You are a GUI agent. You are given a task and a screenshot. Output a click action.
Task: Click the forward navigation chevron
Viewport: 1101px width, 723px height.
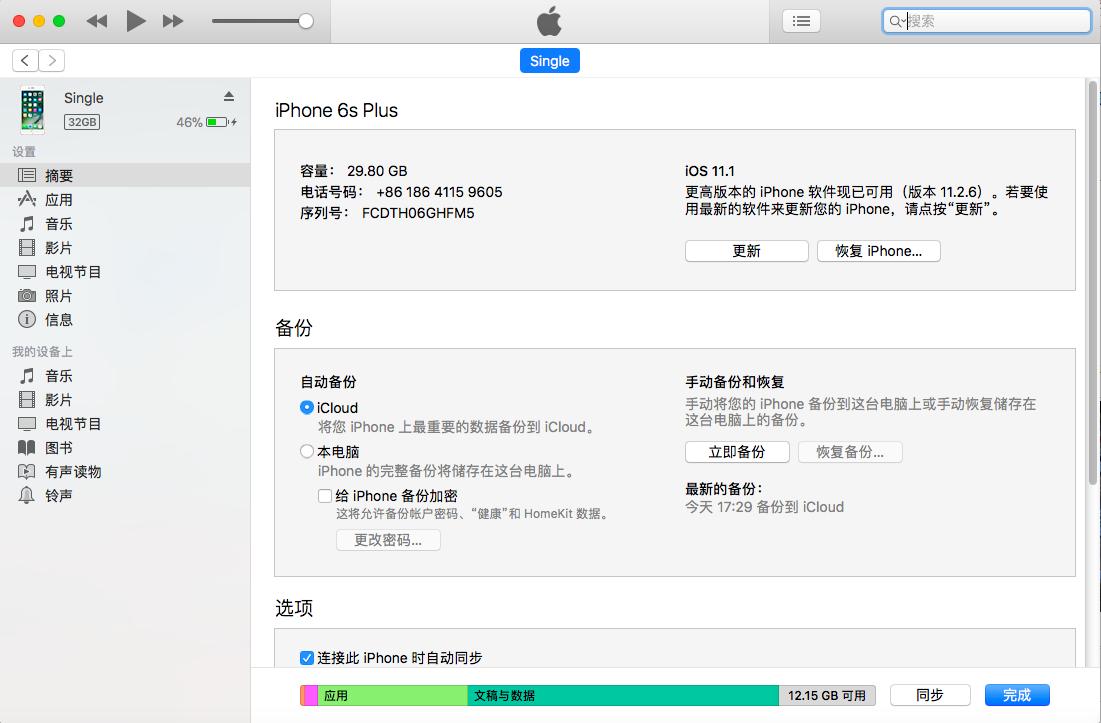click(50, 60)
